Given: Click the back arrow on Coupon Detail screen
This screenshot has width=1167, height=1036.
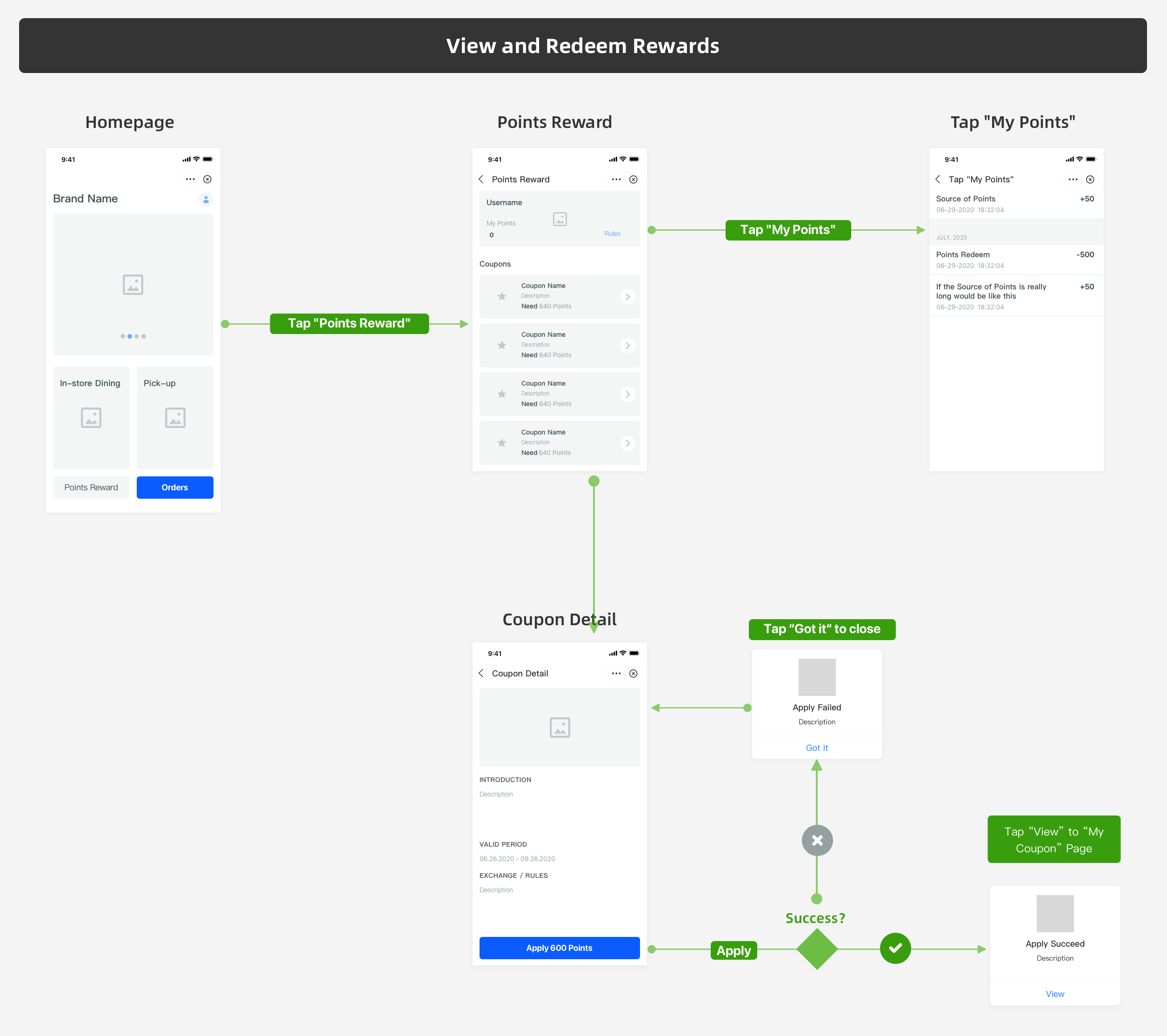Looking at the screenshot, I should click(x=481, y=673).
